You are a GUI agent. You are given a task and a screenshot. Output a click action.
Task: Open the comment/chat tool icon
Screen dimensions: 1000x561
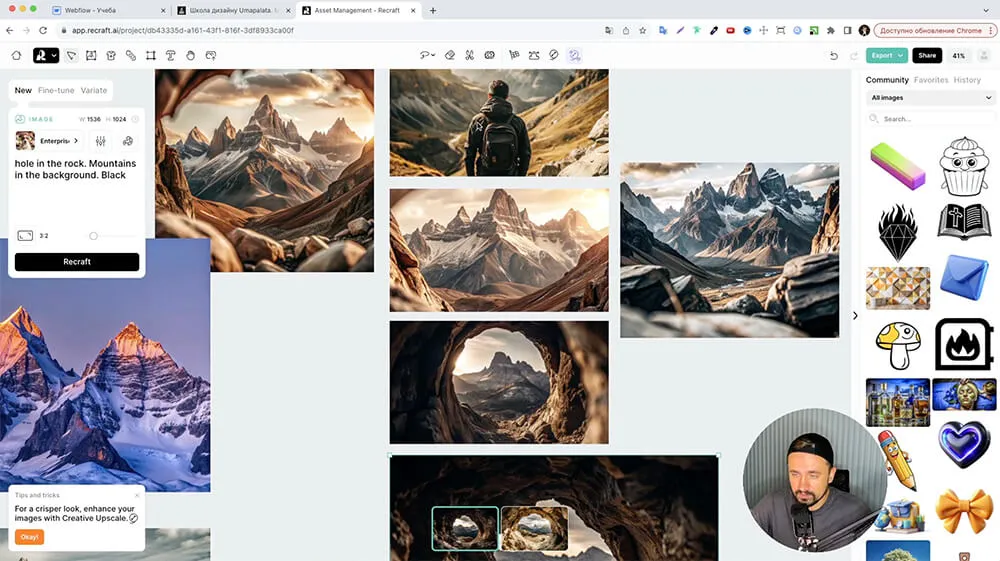pos(210,55)
